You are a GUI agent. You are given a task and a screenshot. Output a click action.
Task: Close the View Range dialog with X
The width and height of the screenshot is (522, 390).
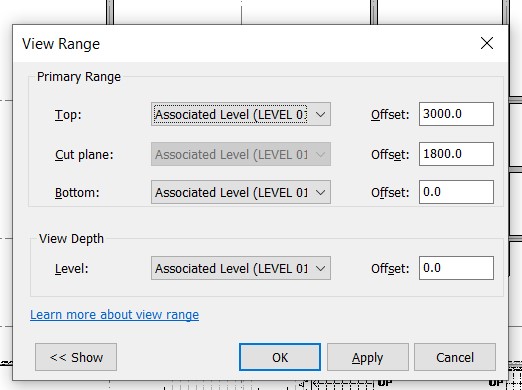click(487, 43)
